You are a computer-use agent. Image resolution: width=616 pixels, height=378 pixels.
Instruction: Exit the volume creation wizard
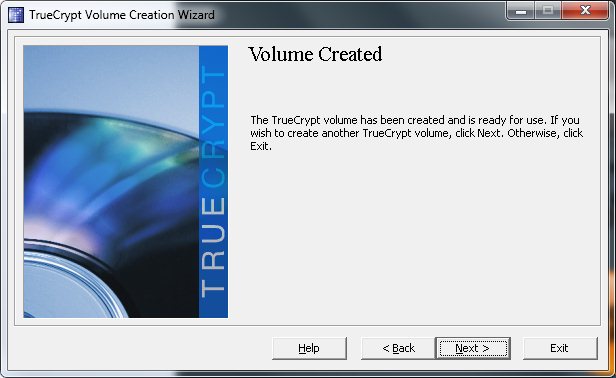point(560,348)
